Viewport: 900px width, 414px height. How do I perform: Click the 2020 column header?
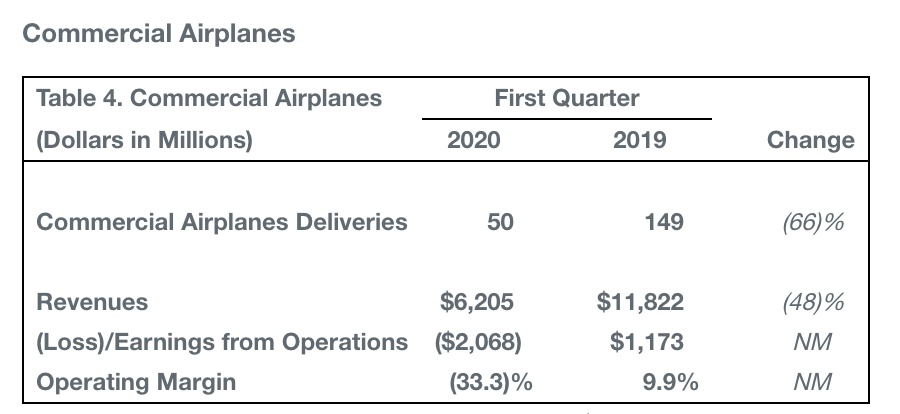(x=473, y=140)
